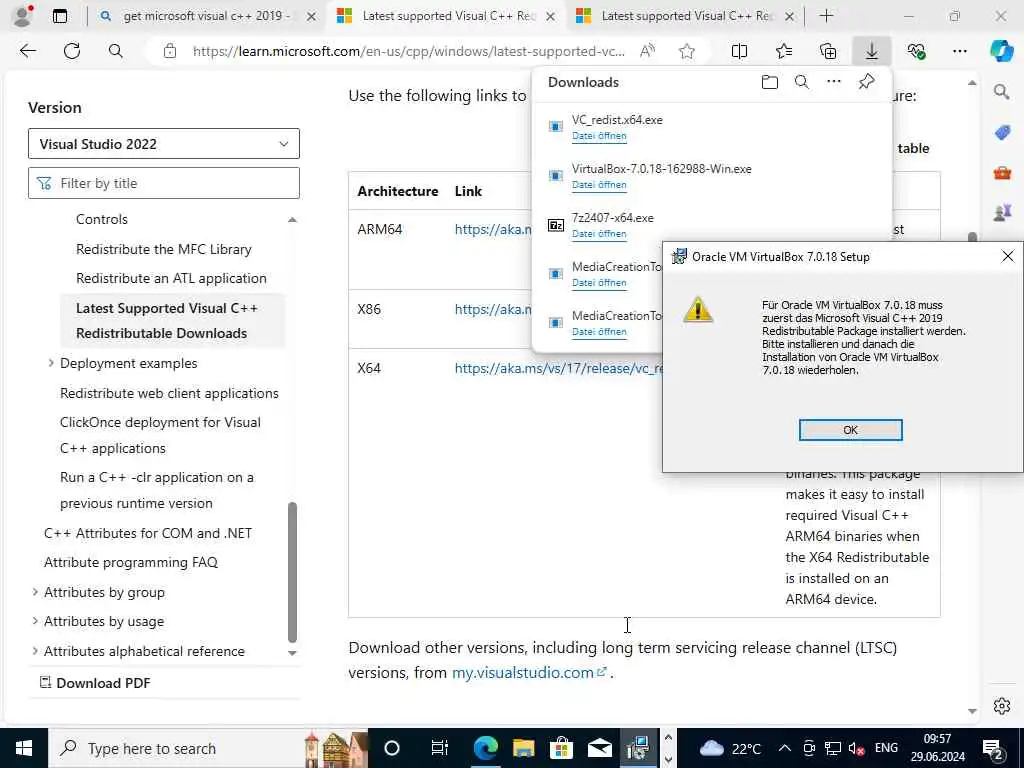Viewport: 1024px width, 768px height.
Task: Open downloads folder icon in Downloads panel
Action: pos(770,82)
